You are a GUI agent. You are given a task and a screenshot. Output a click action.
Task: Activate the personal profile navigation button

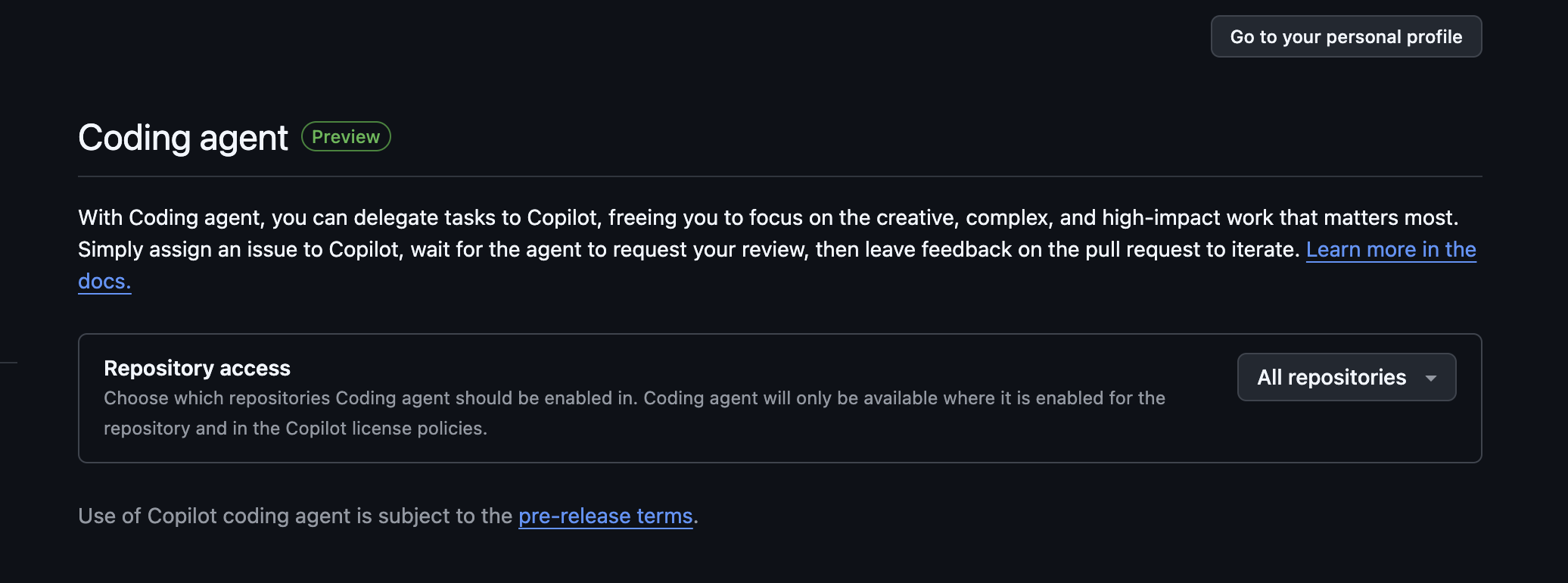tap(1346, 36)
